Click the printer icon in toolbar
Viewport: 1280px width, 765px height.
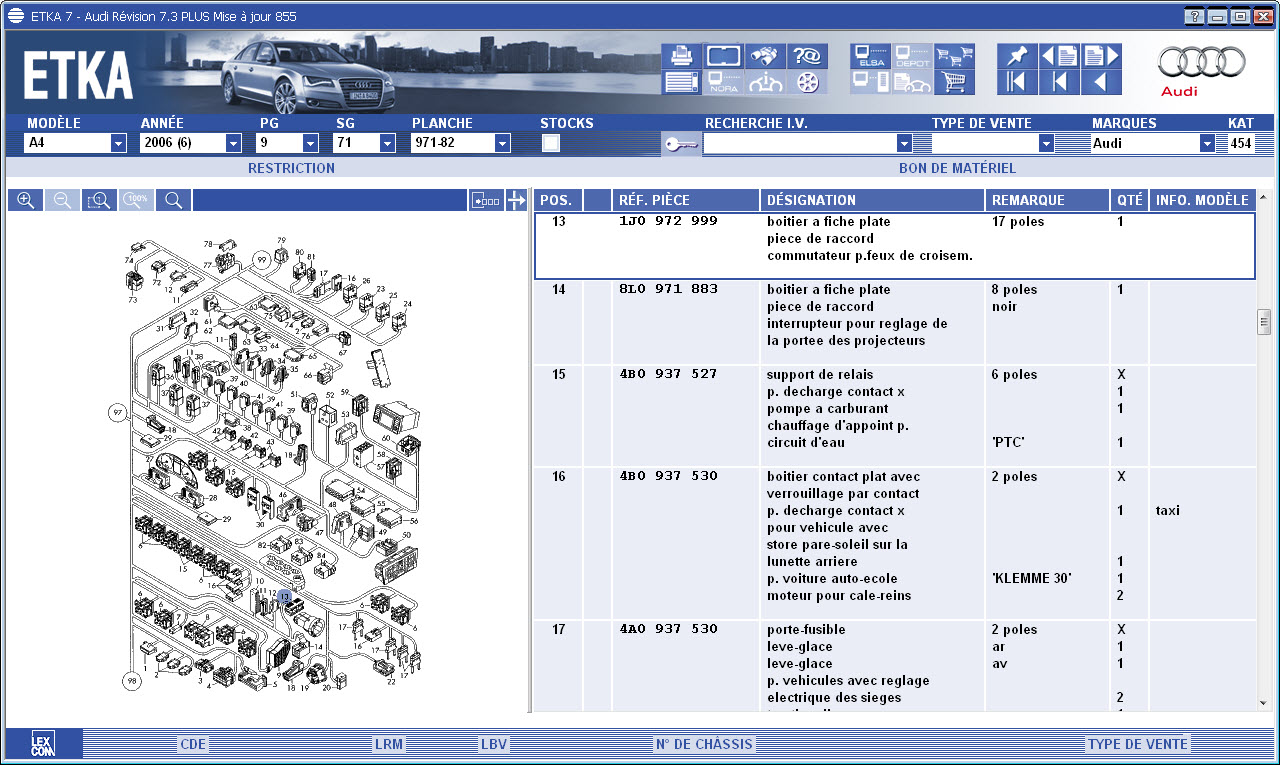681,56
